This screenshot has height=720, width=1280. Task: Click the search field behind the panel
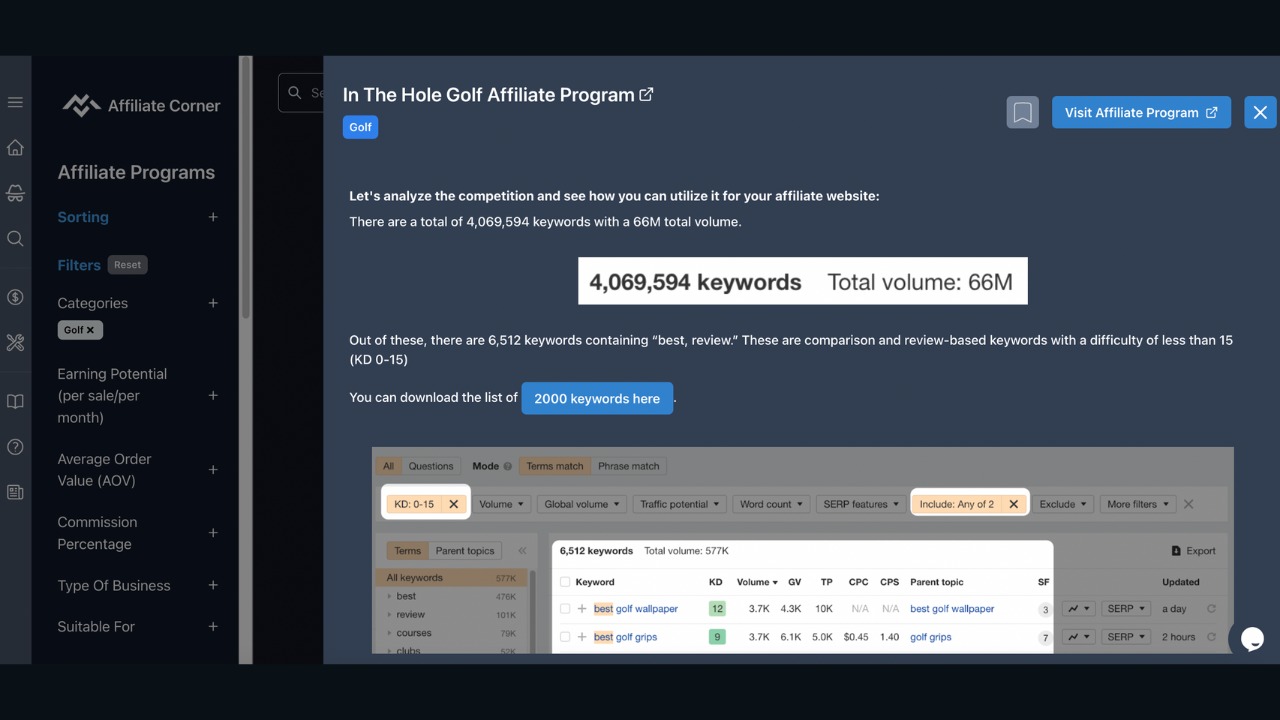[301, 92]
